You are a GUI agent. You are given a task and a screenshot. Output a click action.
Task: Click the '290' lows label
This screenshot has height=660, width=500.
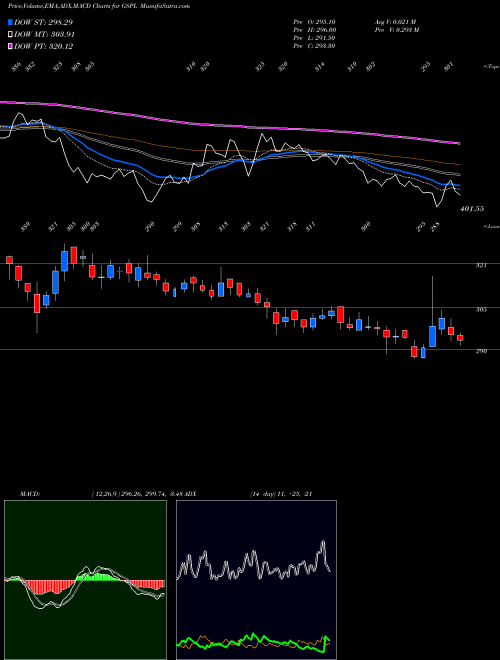[149, 226]
